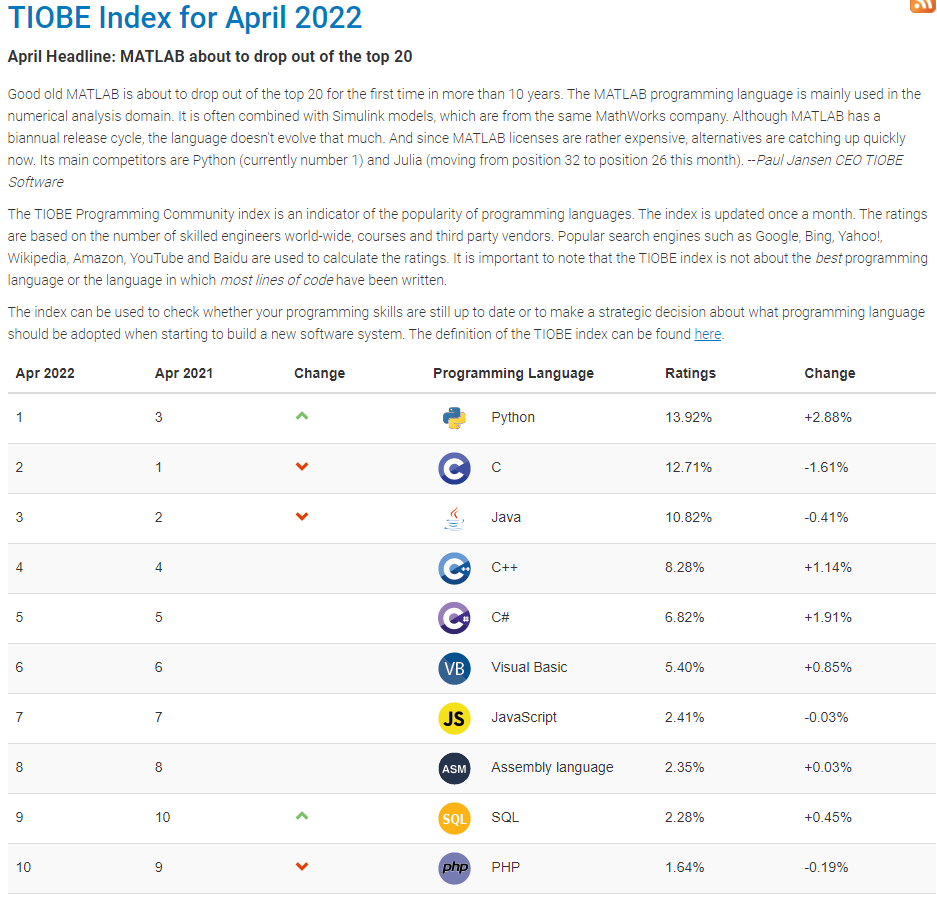The image size is (937, 898).
Task: Click the 2.28% rating value
Action: (x=684, y=817)
